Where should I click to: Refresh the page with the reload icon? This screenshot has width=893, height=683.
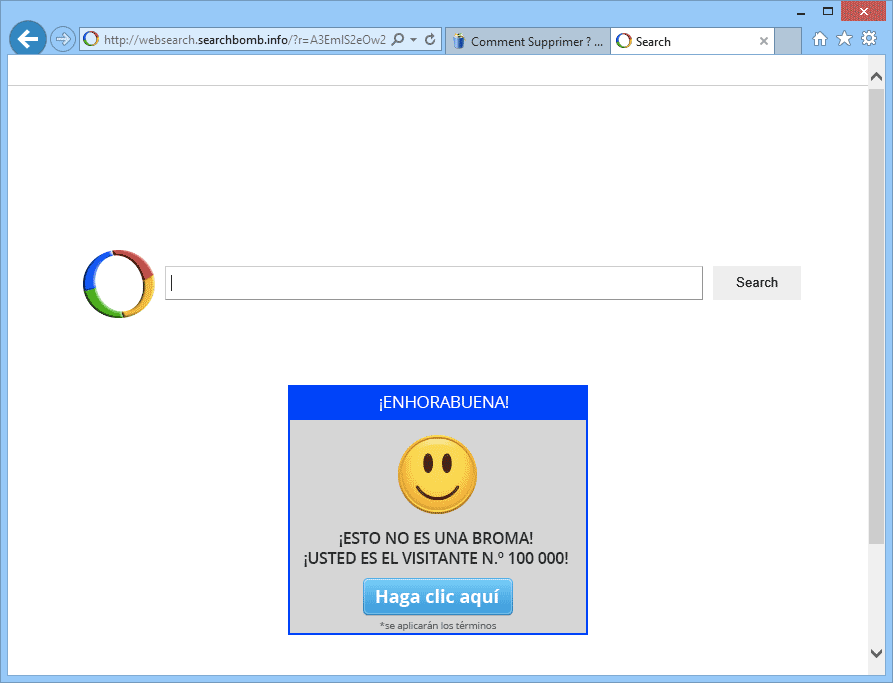(x=431, y=39)
